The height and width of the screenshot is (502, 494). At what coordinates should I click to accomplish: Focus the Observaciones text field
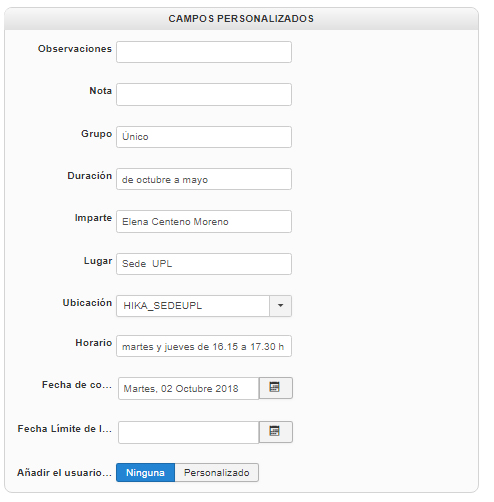coord(204,52)
